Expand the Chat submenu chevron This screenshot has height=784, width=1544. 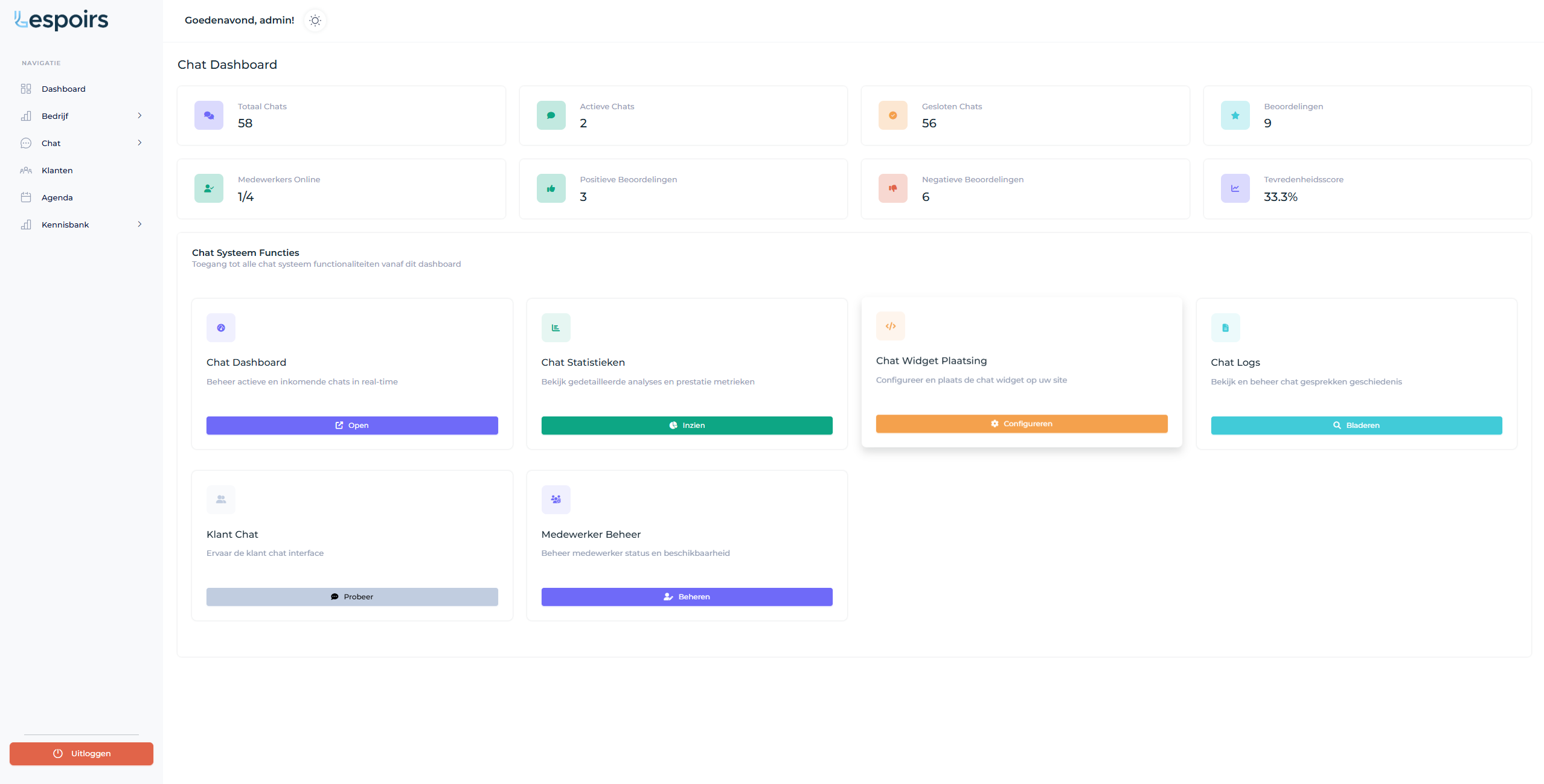139,143
